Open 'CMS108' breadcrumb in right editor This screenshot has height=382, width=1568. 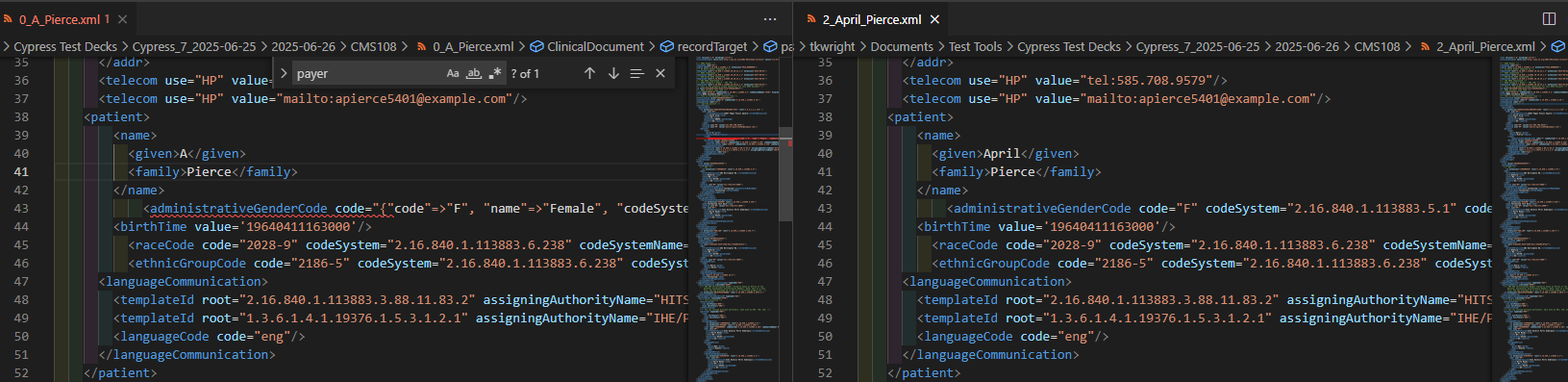click(x=1377, y=46)
